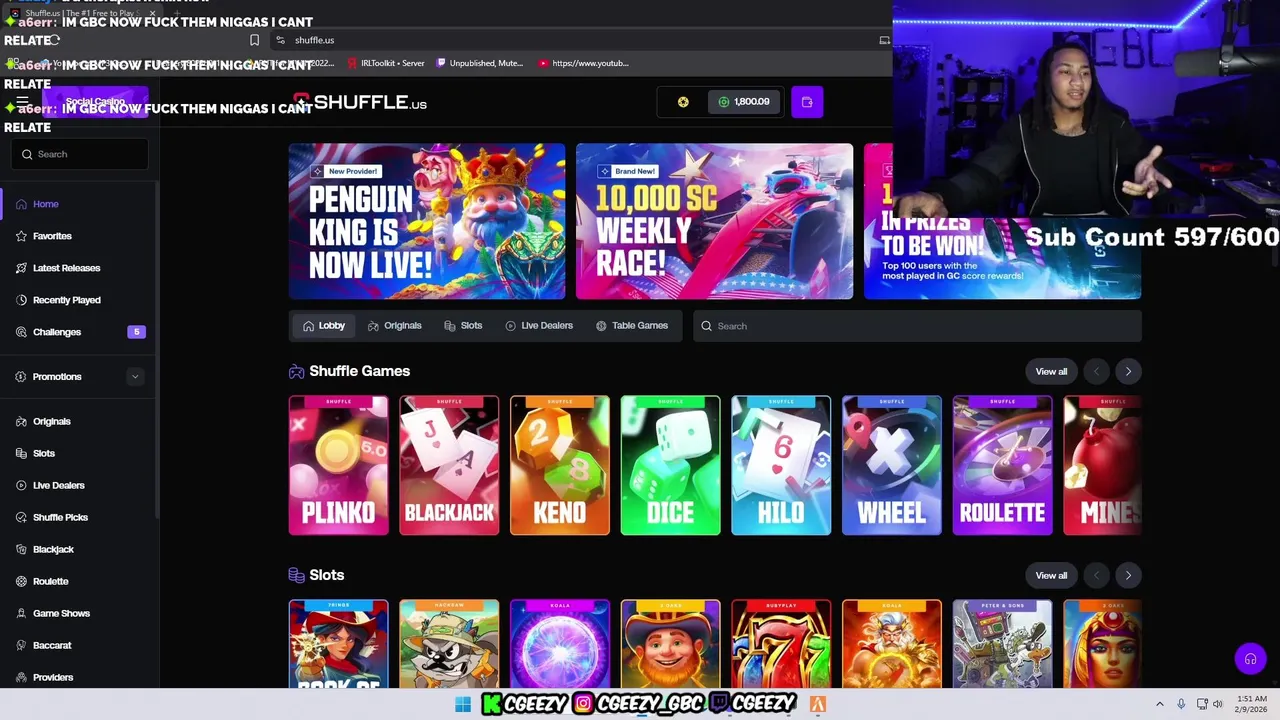Screen dimensions: 1280x720
Task: Open the taskbar network icon
Action: [x=1202, y=704]
